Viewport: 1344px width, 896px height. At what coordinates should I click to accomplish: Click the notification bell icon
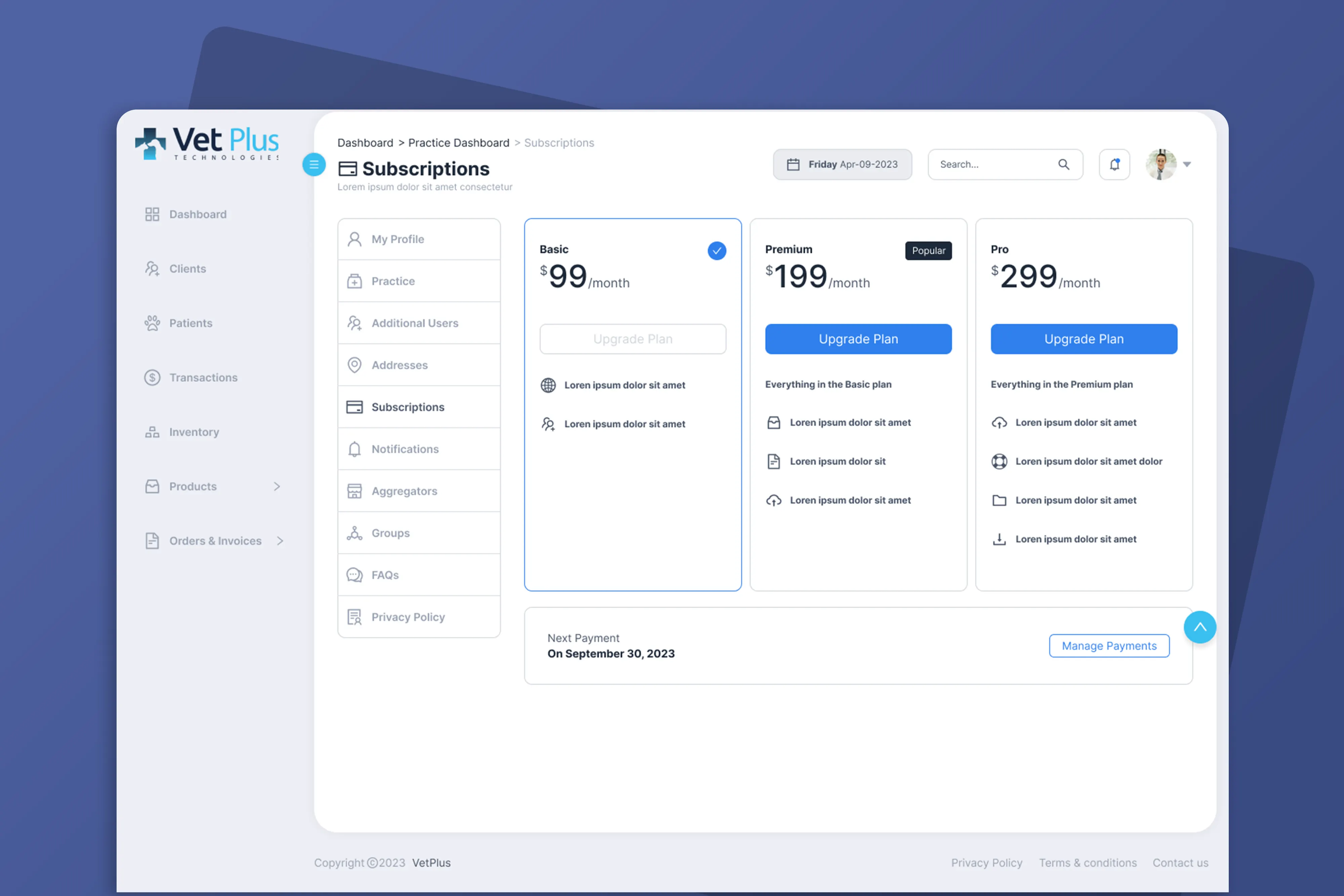click(1114, 165)
